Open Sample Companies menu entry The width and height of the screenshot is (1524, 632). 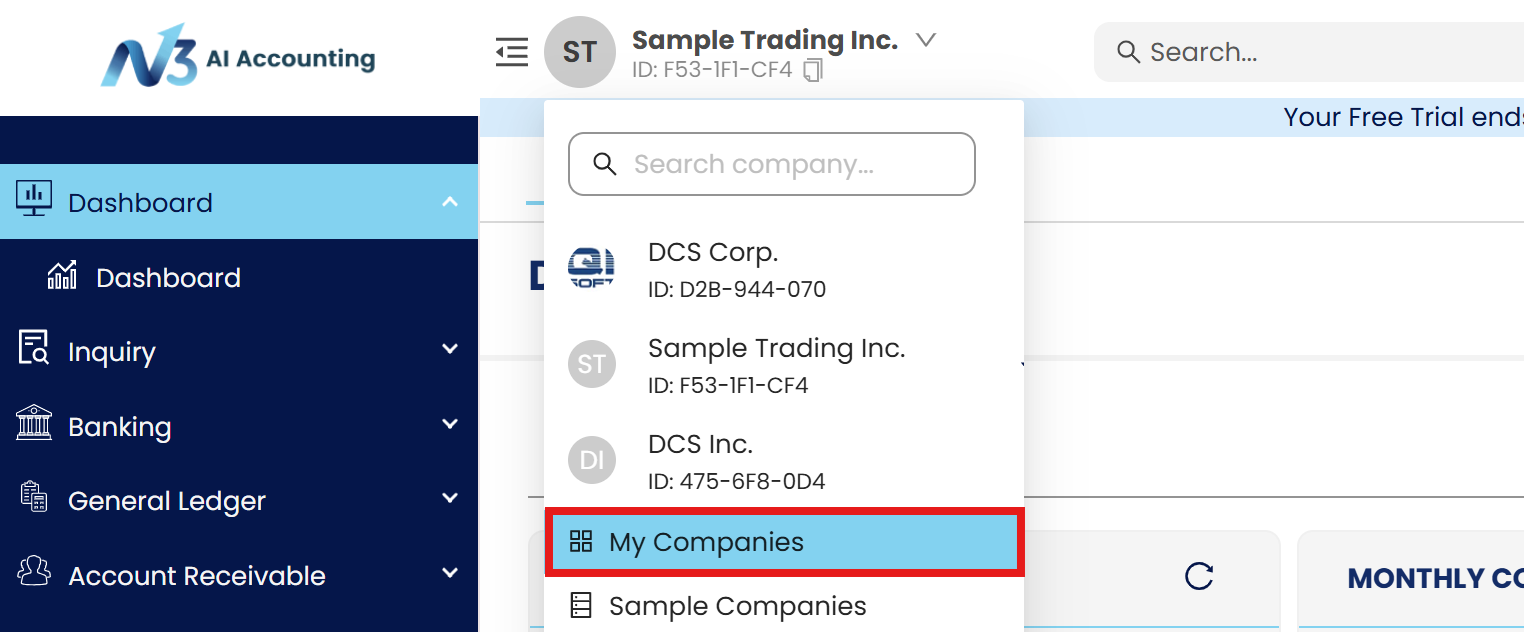click(x=737, y=606)
